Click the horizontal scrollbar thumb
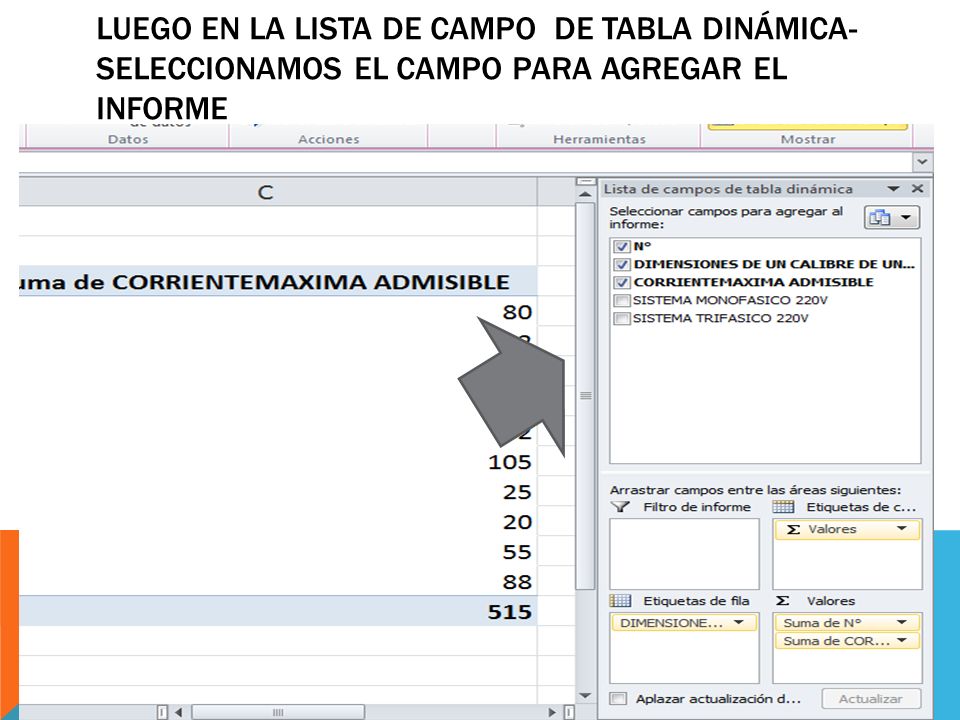 coord(278,712)
